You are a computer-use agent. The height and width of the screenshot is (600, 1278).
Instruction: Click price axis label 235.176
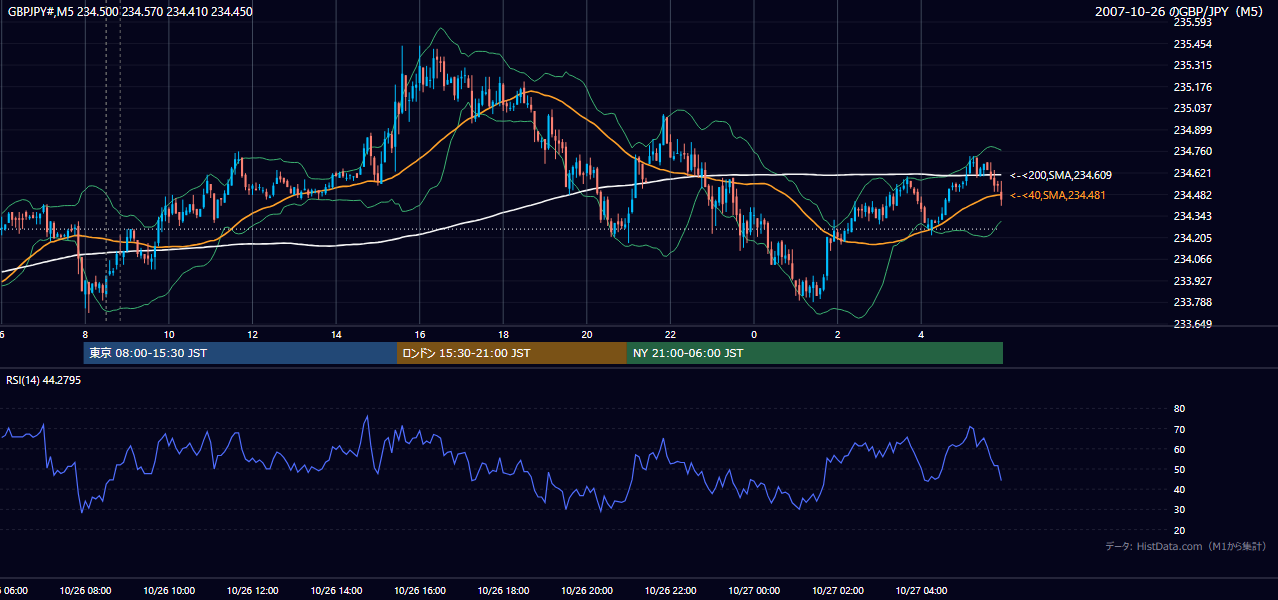click(x=1193, y=87)
